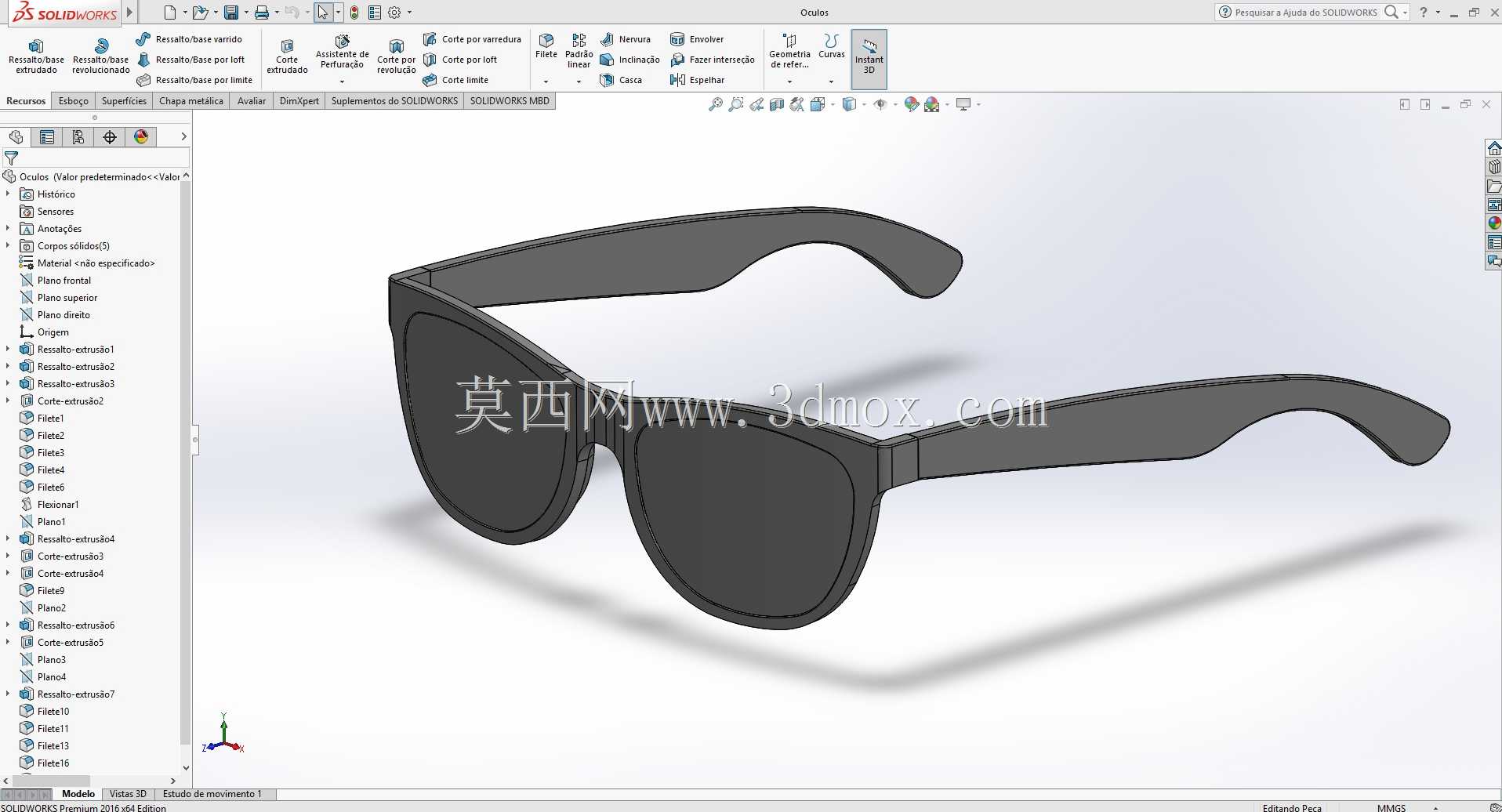Image resolution: width=1502 pixels, height=812 pixels.
Task: Click the SOLIDWORKS help search field
Action: 1305,13
